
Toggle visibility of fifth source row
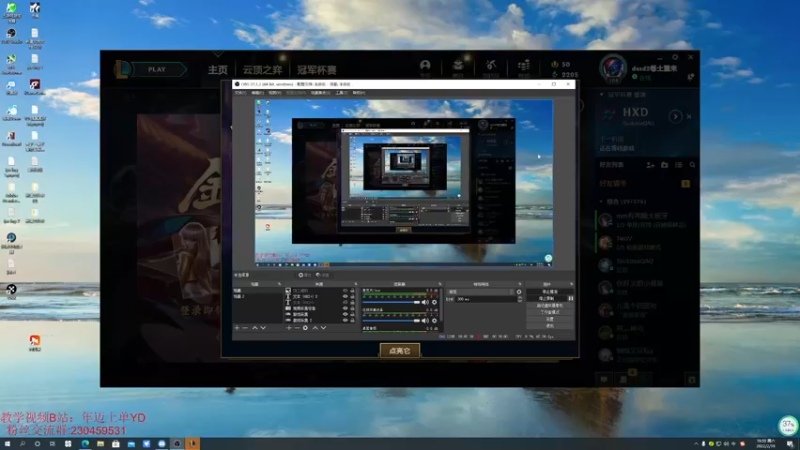345,314
